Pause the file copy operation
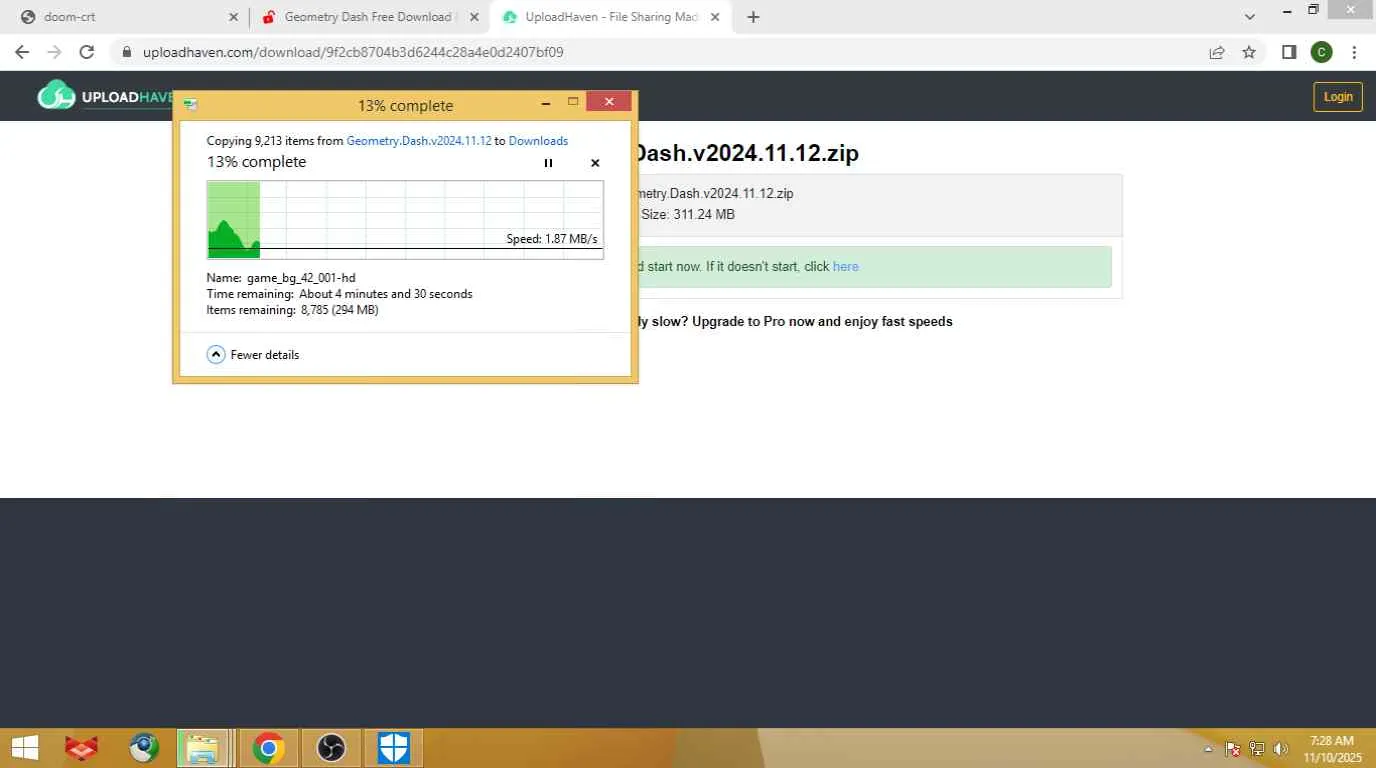The width and height of the screenshot is (1376, 768). (548, 163)
